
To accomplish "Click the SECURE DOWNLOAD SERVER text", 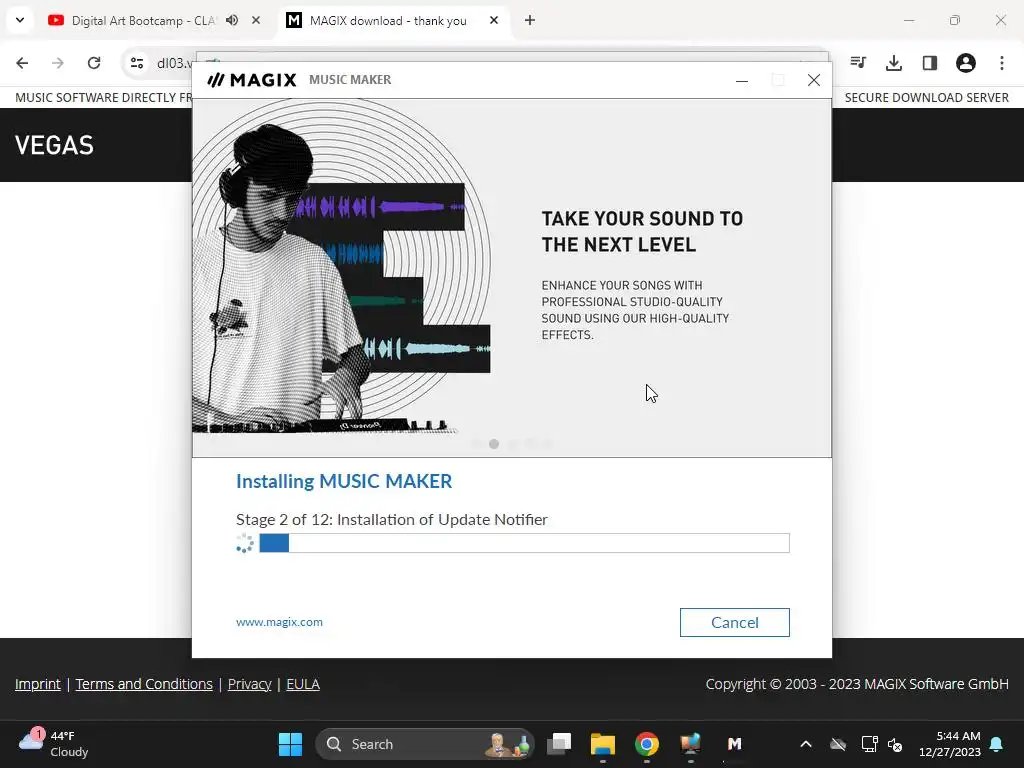I will coord(926,97).
